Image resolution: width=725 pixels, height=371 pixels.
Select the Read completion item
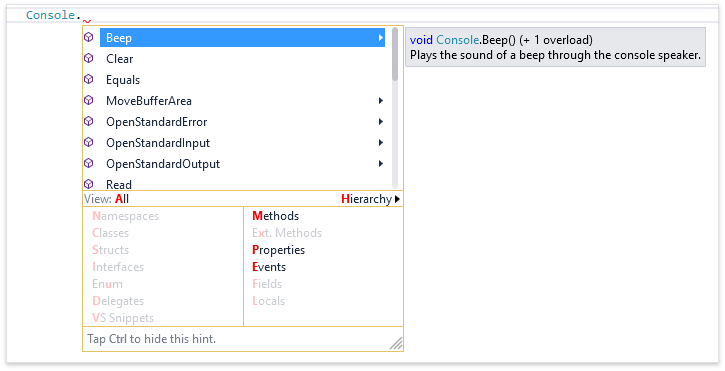coord(242,184)
